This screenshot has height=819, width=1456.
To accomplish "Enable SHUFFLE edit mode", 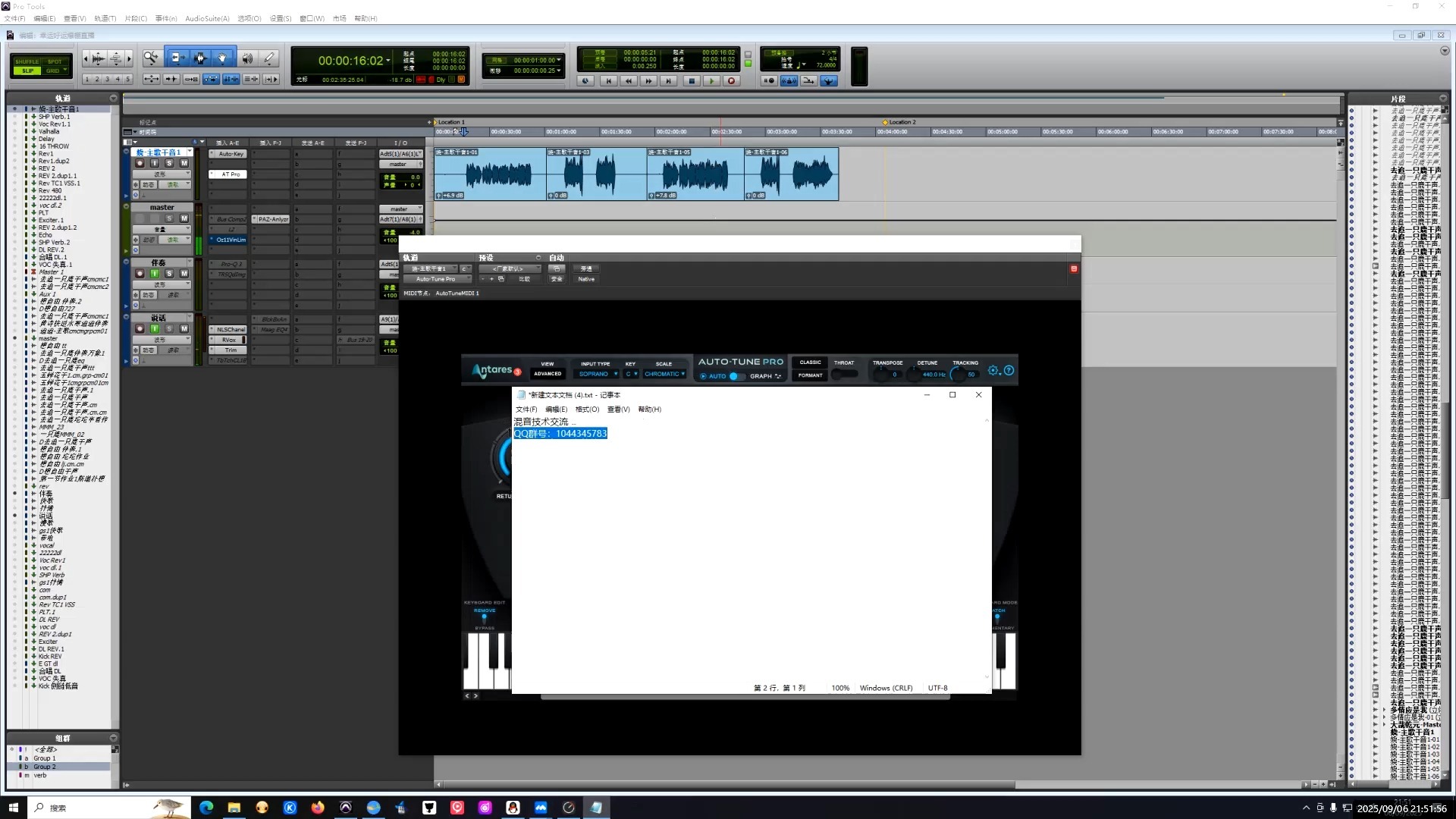I will (x=27, y=61).
